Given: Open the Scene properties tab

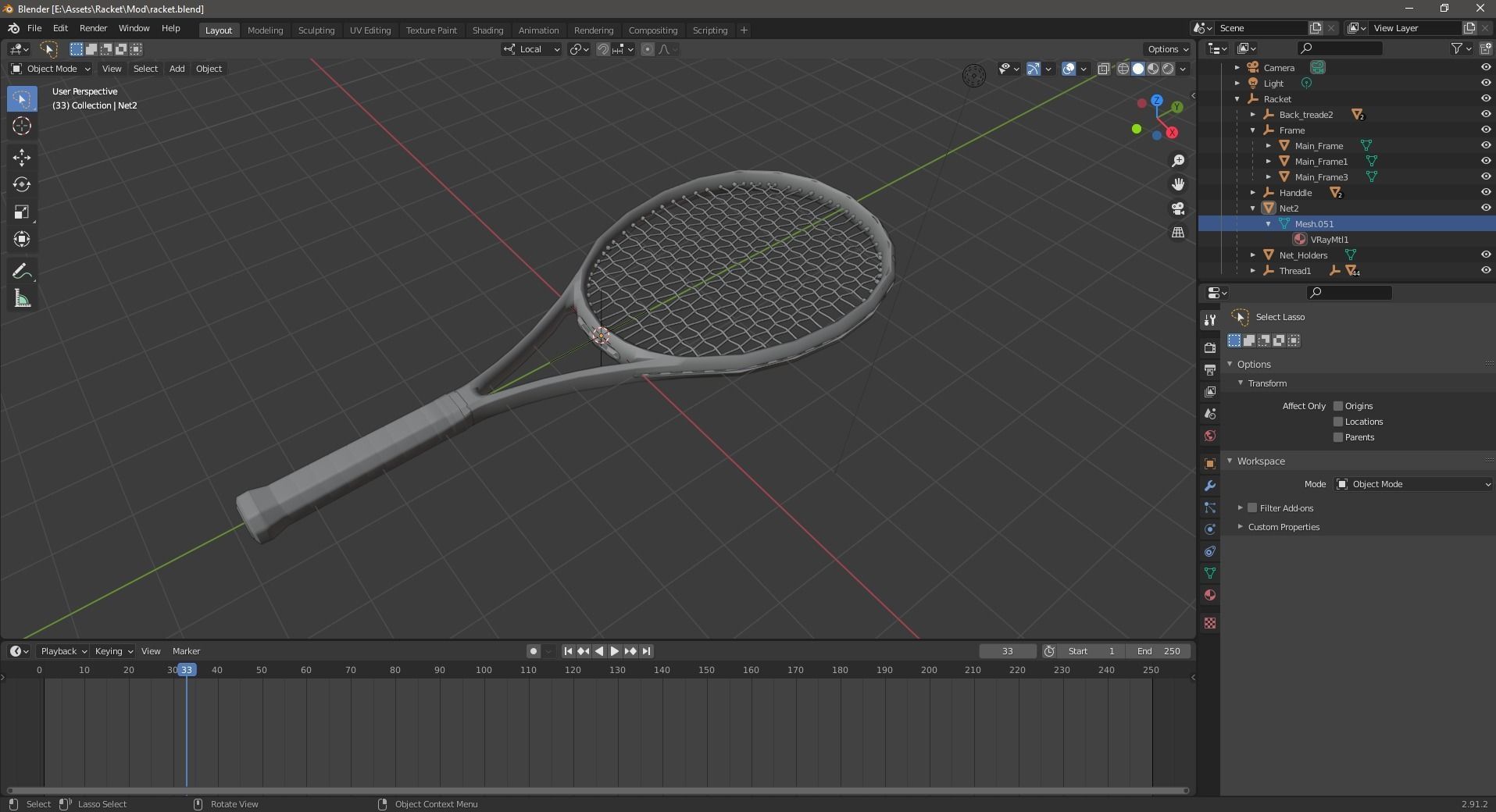Looking at the screenshot, I should pyautogui.click(x=1210, y=413).
